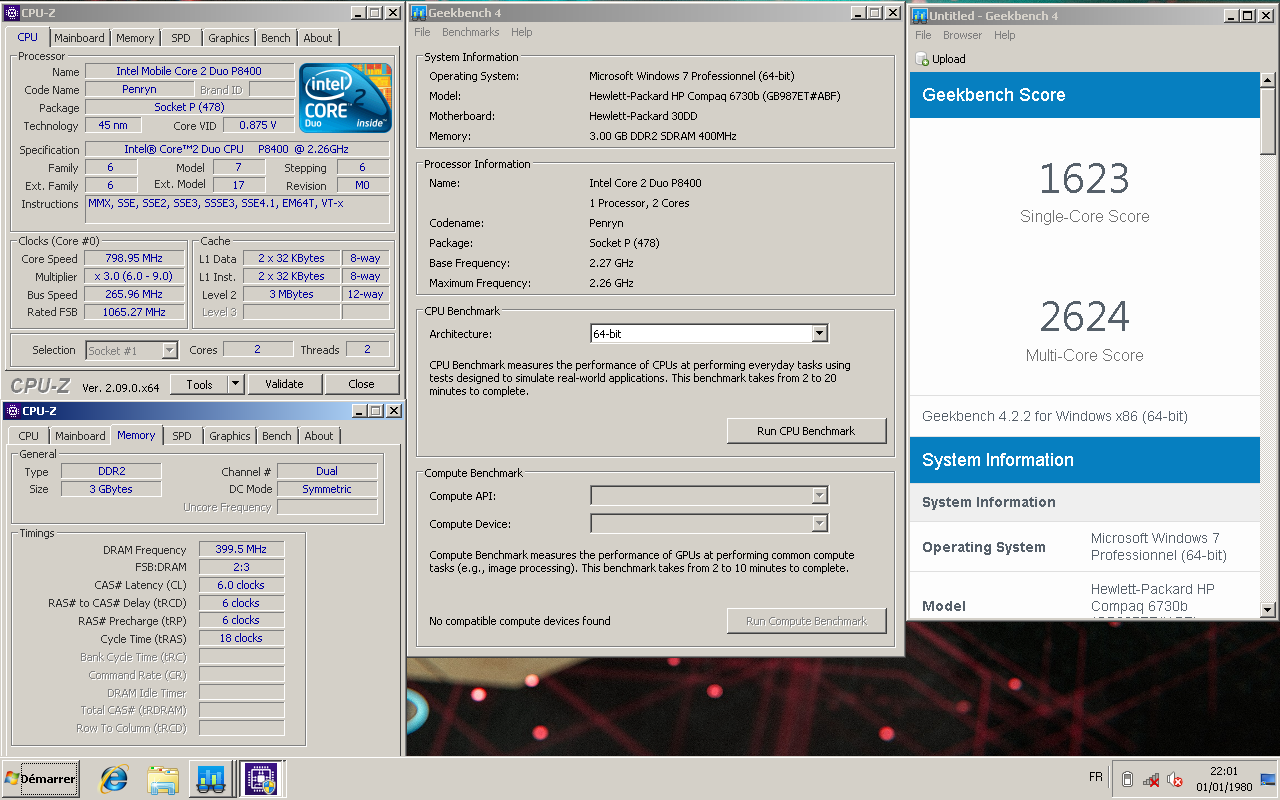The height and width of the screenshot is (800, 1280).
Task: Switch to CPU-Z taskbar icon
Action: (262, 778)
